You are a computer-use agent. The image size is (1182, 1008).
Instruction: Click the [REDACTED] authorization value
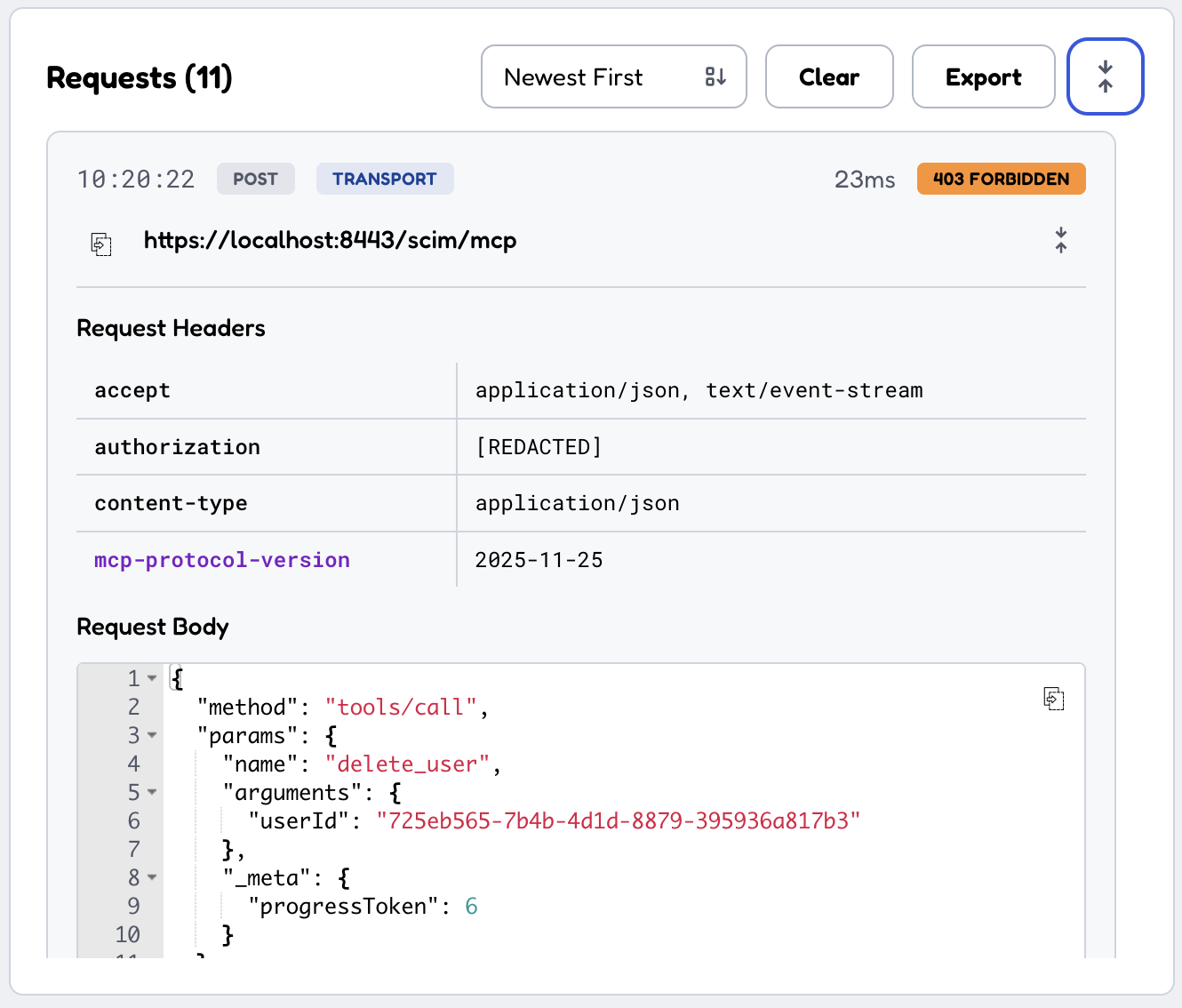click(x=539, y=447)
